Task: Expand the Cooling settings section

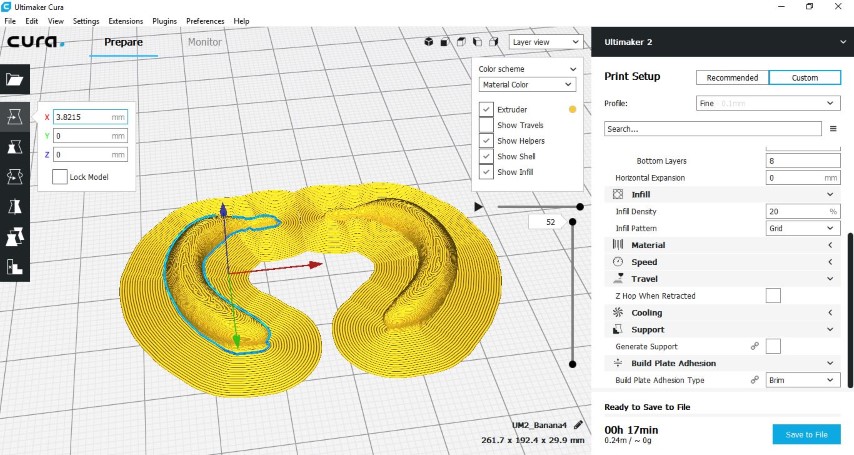Action: point(722,312)
